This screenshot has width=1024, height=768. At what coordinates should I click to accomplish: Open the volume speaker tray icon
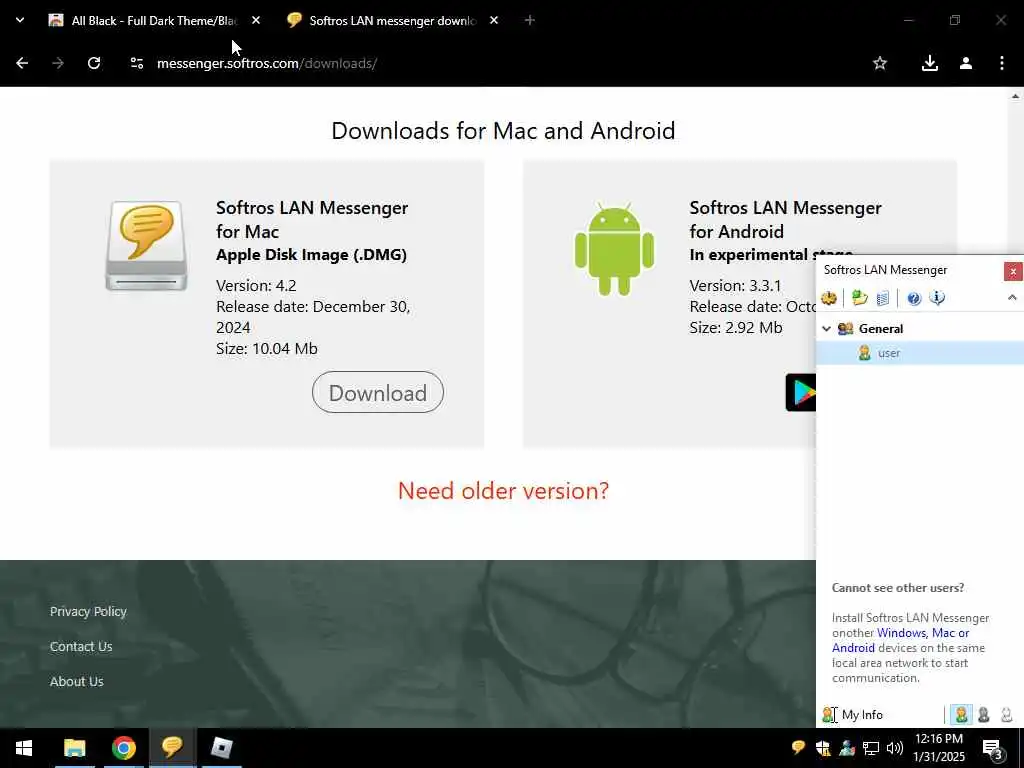(895, 748)
